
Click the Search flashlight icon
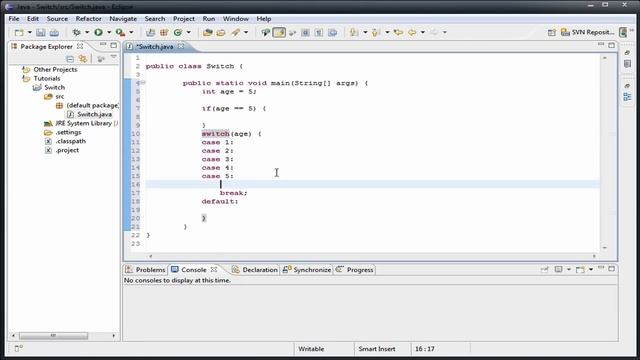(236, 32)
